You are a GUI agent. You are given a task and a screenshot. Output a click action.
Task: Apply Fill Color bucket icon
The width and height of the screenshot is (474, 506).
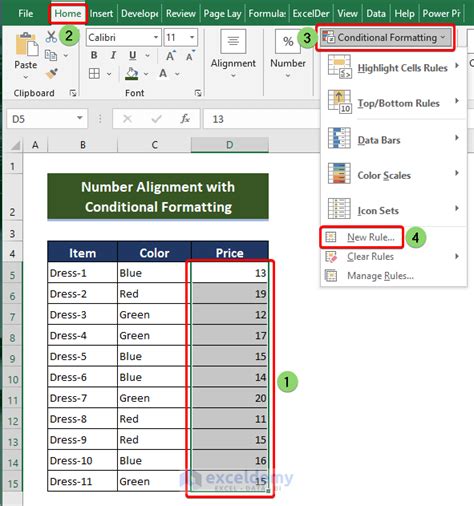[x=132, y=74]
